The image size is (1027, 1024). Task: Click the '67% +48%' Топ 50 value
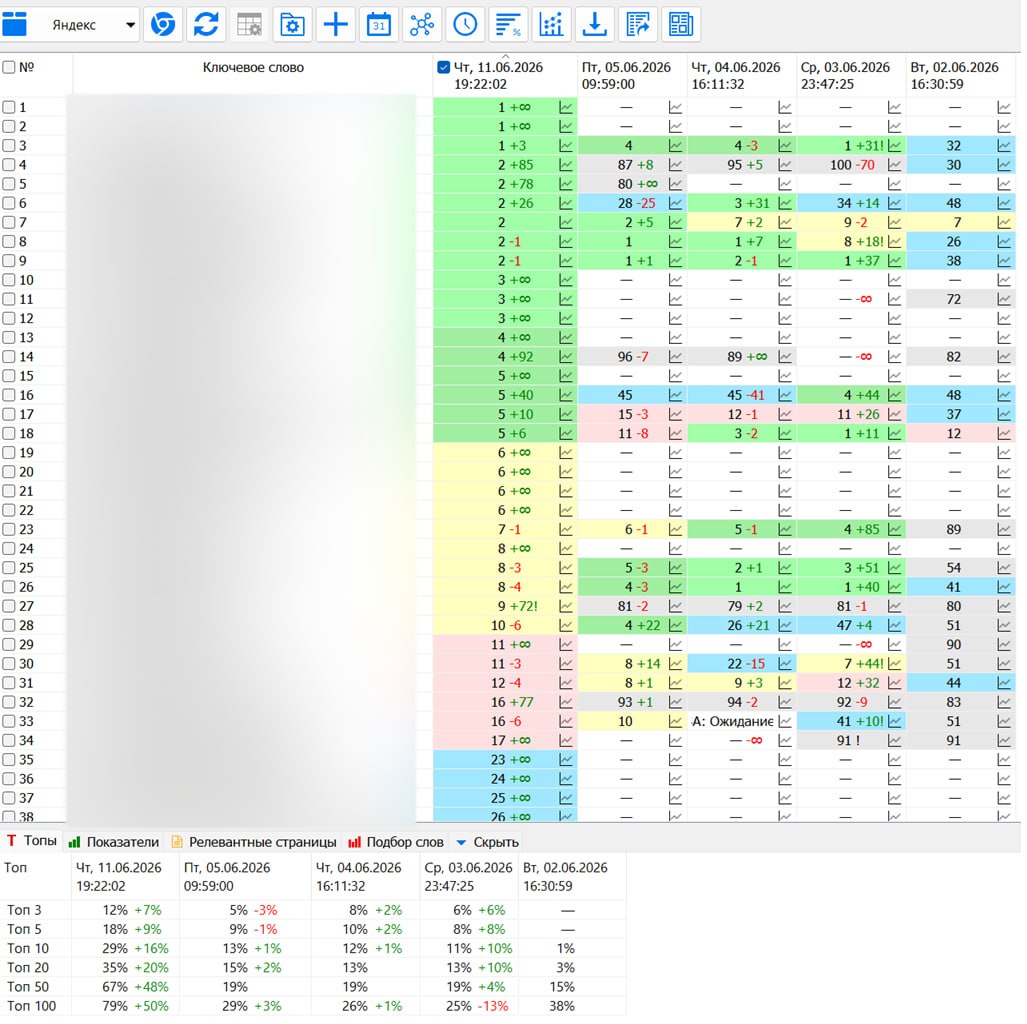point(136,987)
